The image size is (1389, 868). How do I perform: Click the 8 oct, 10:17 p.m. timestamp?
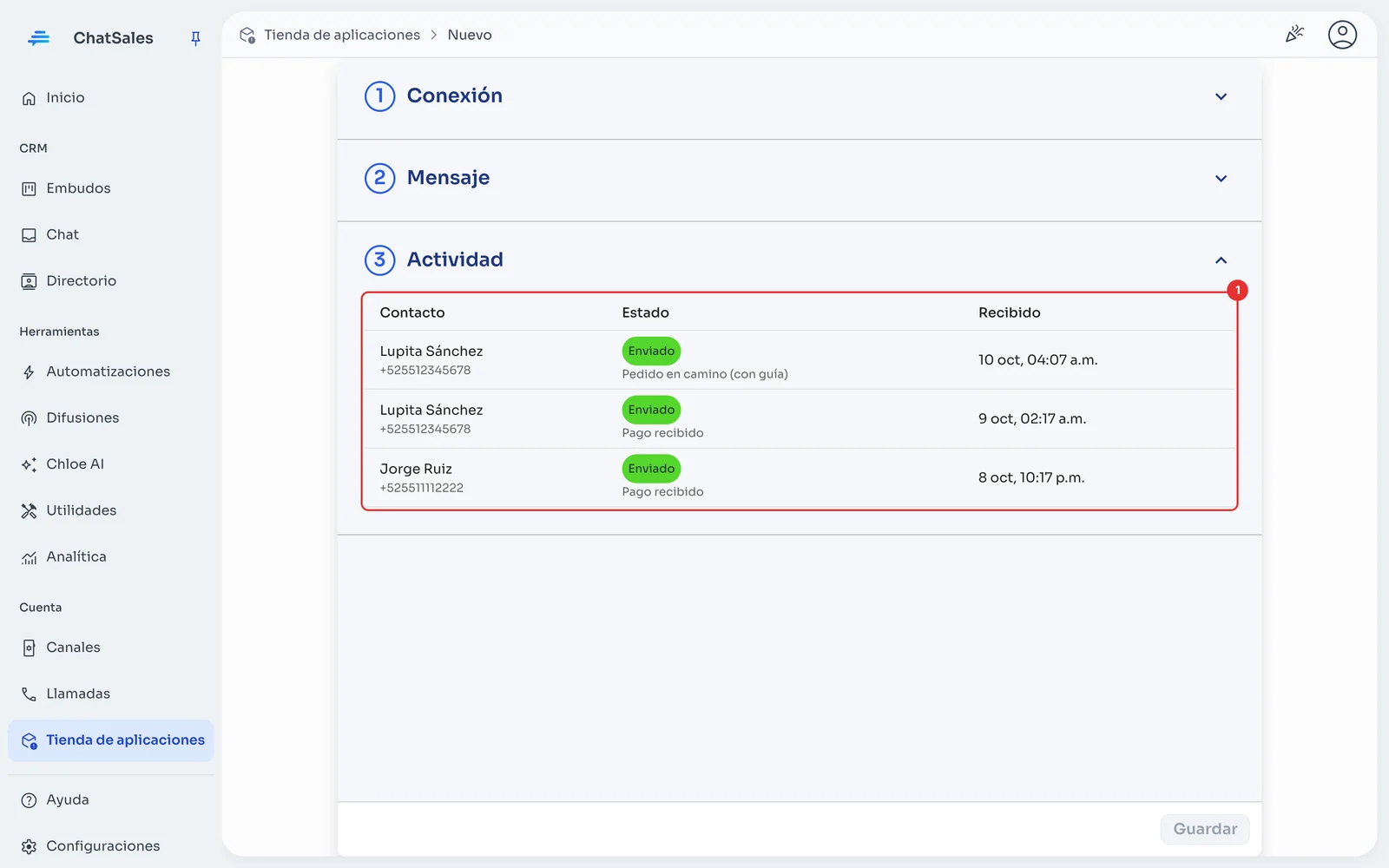(1031, 477)
